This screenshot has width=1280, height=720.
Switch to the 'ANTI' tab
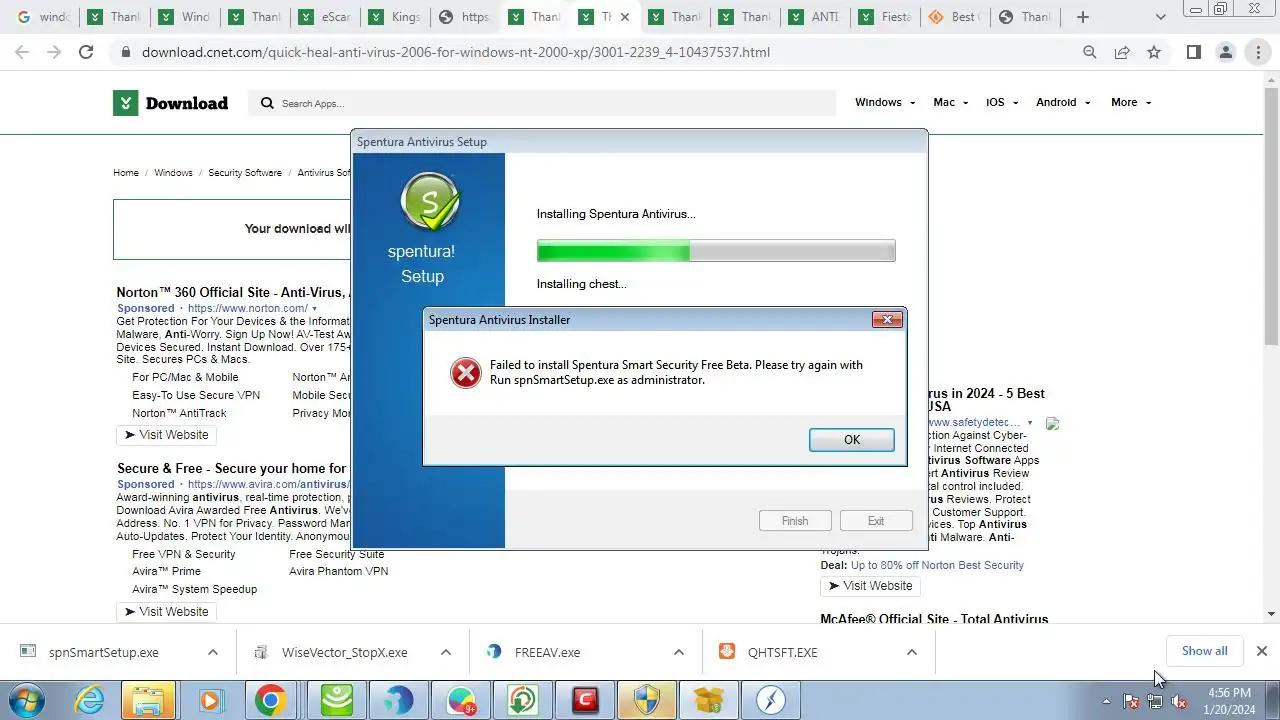813,17
